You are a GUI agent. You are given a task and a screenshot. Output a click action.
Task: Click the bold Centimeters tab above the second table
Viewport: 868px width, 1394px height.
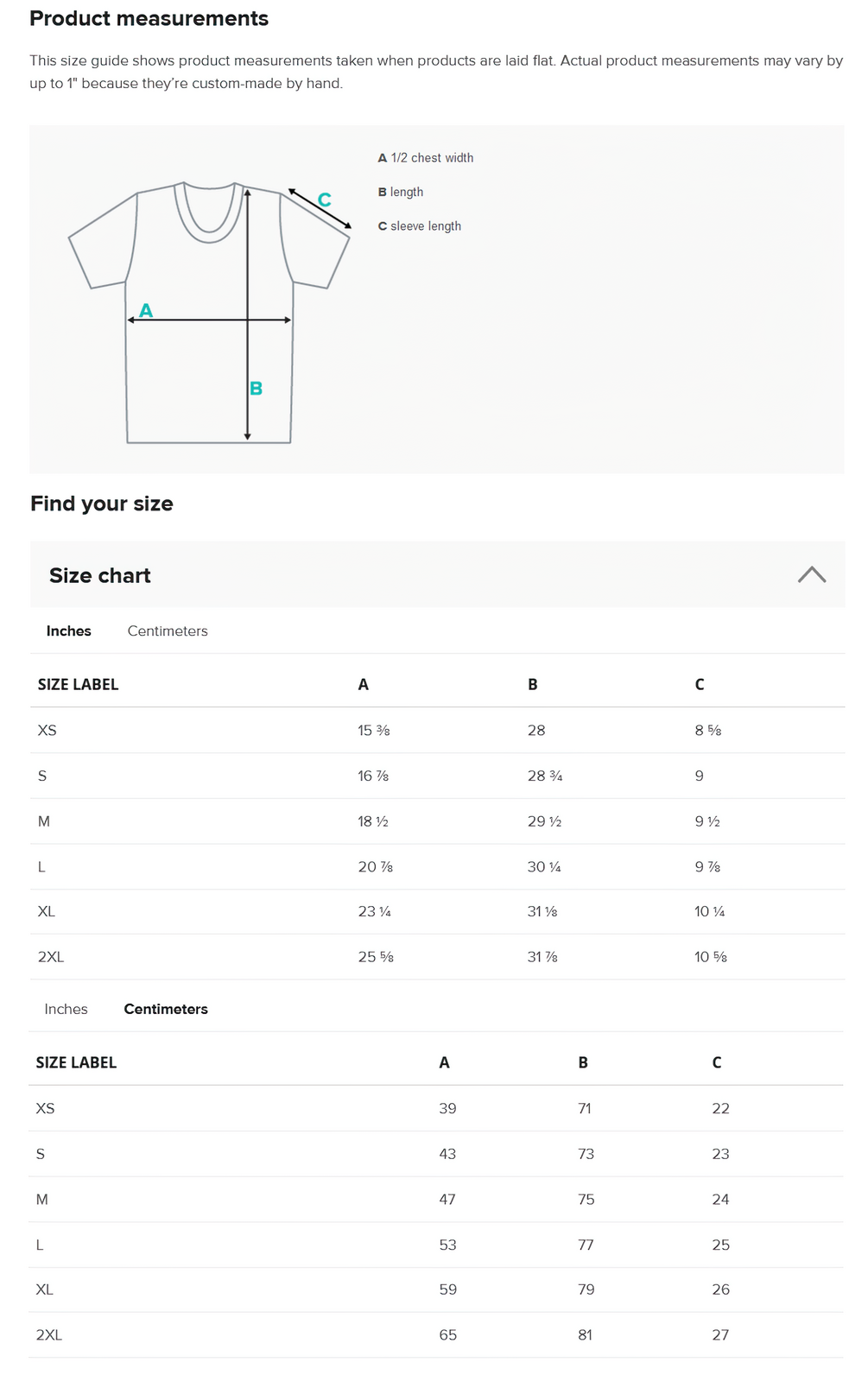(x=166, y=1010)
